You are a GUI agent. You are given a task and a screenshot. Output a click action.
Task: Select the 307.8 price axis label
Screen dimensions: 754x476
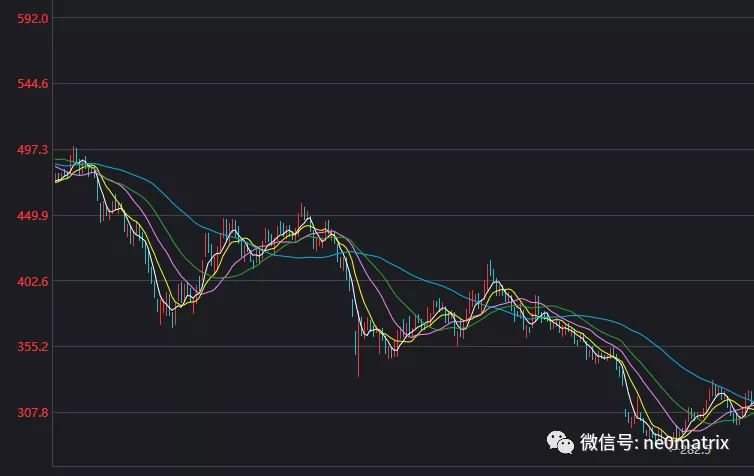[x=33, y=412]
